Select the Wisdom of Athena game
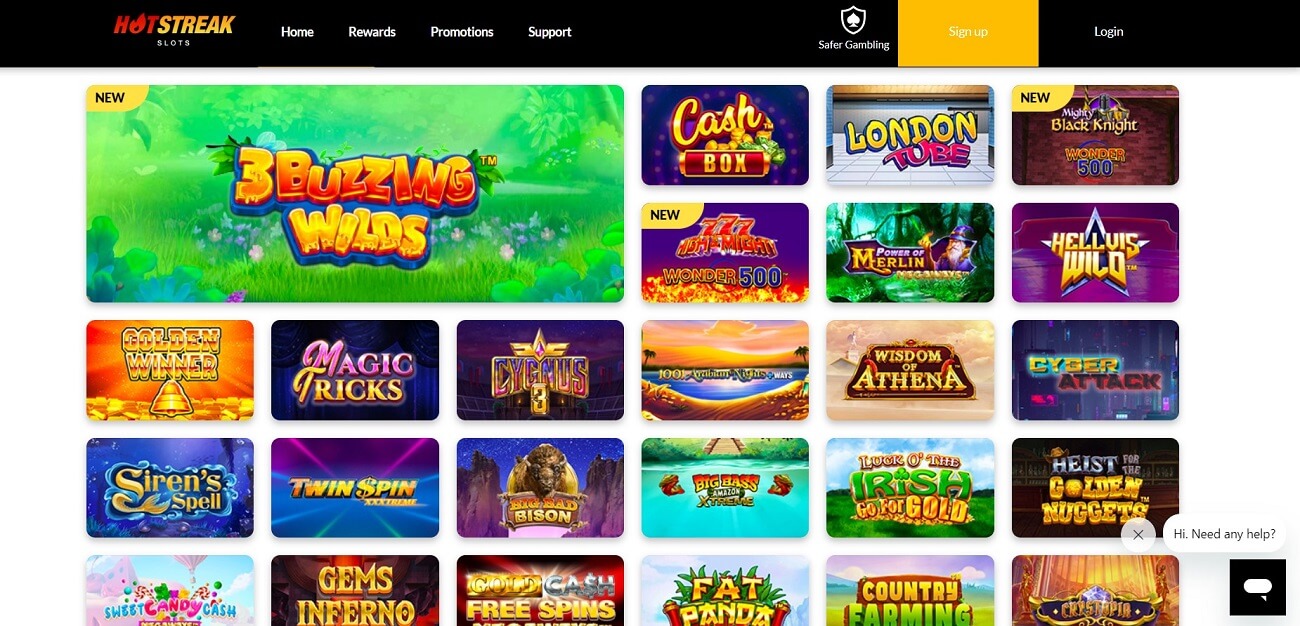 pos(910,370)
